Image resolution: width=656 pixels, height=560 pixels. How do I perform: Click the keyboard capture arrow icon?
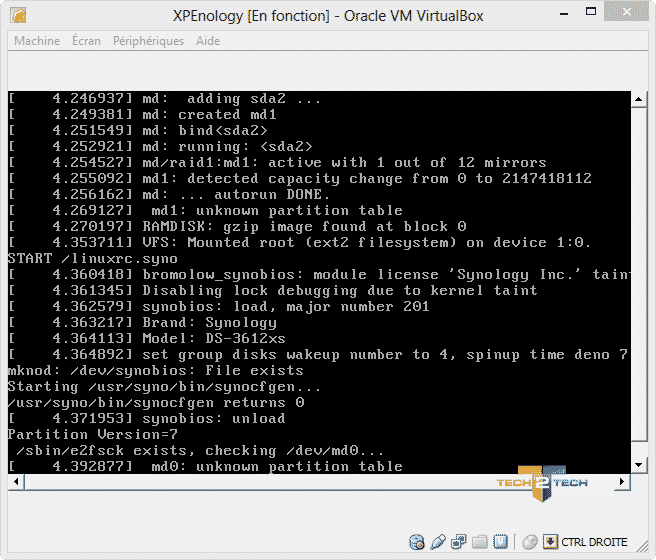click(550, 542)
